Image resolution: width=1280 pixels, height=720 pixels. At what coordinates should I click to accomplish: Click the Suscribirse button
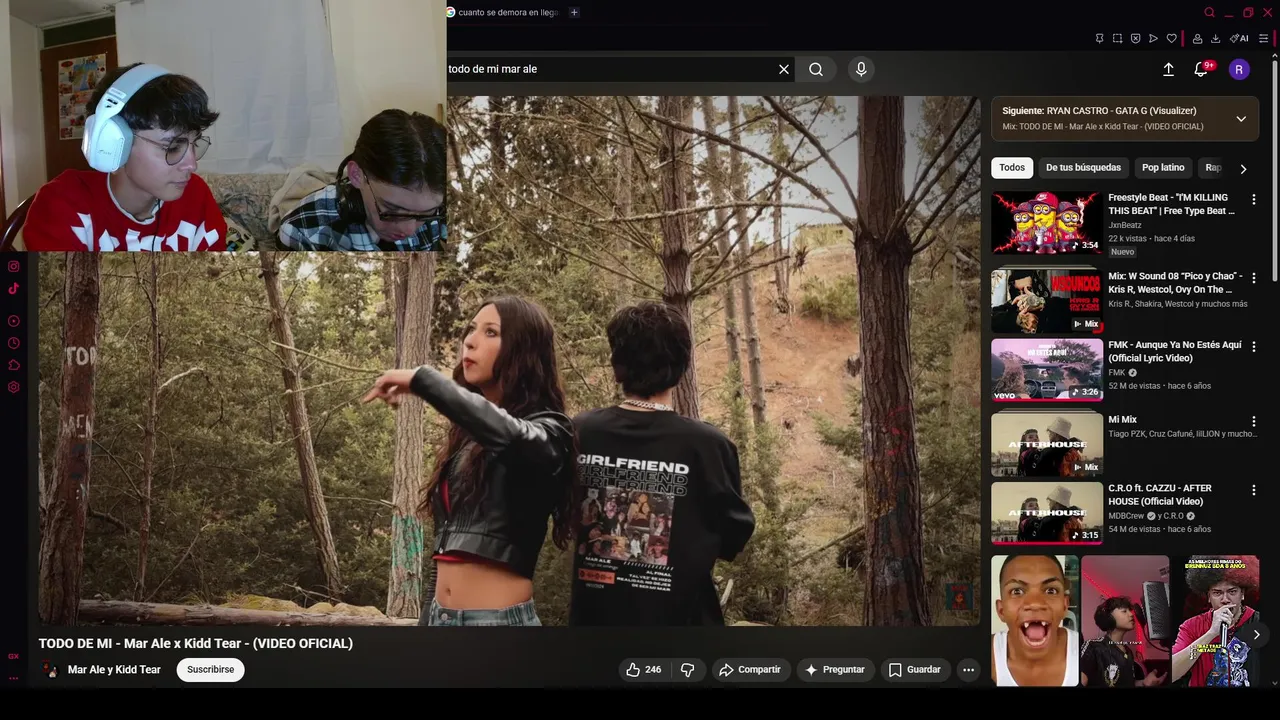pyautogui.click(x=210, y=670)
